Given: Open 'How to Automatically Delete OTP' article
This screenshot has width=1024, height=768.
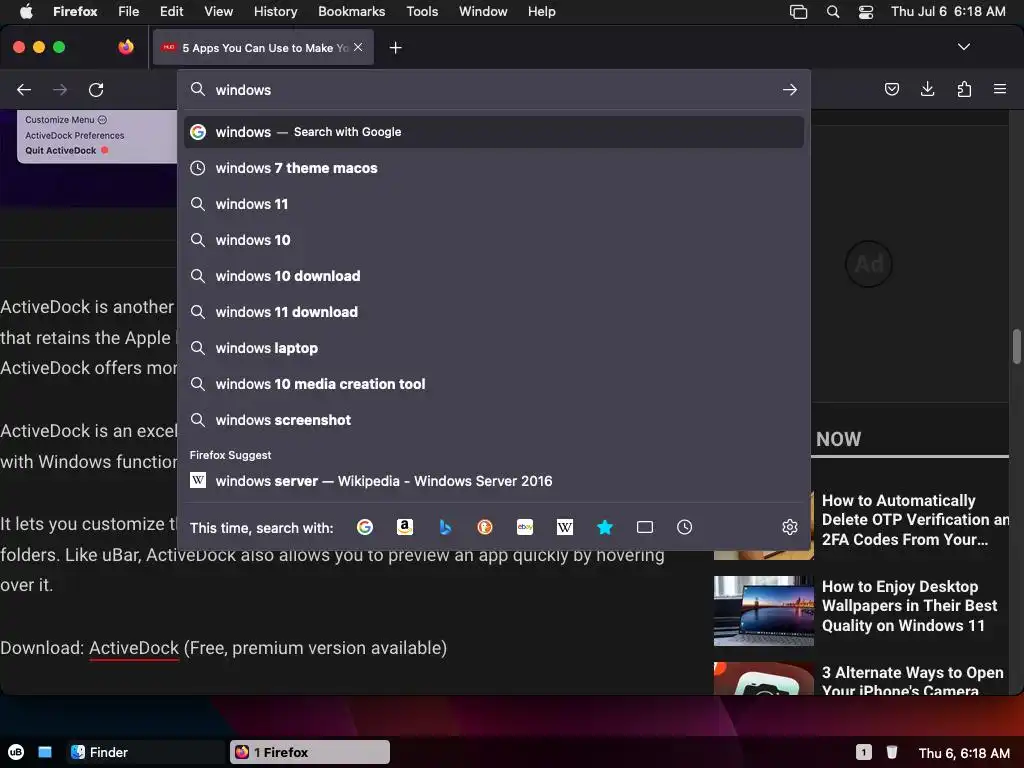Looking at the screenshot, I should pos(915,520).
